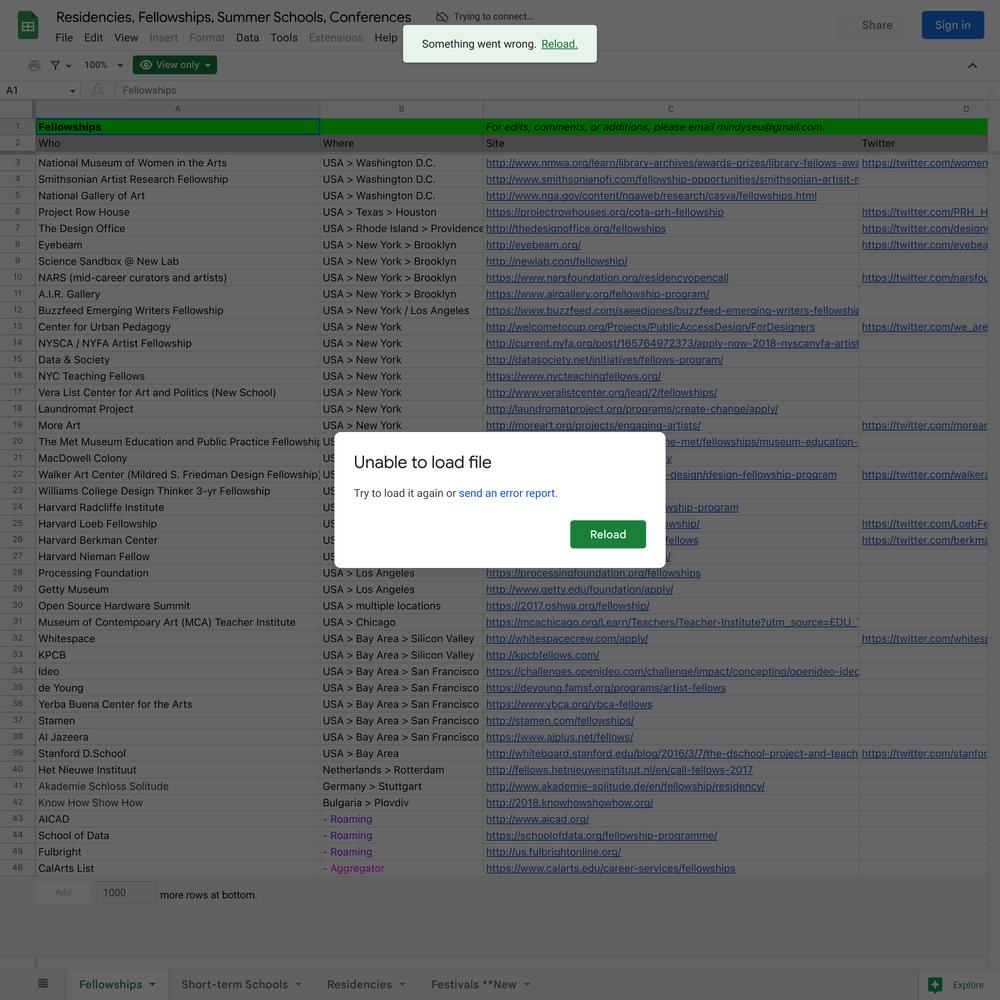1000x1000 pixels.
Task: Collapse the toolbar with the up chevron
Action: click(972, 65)
